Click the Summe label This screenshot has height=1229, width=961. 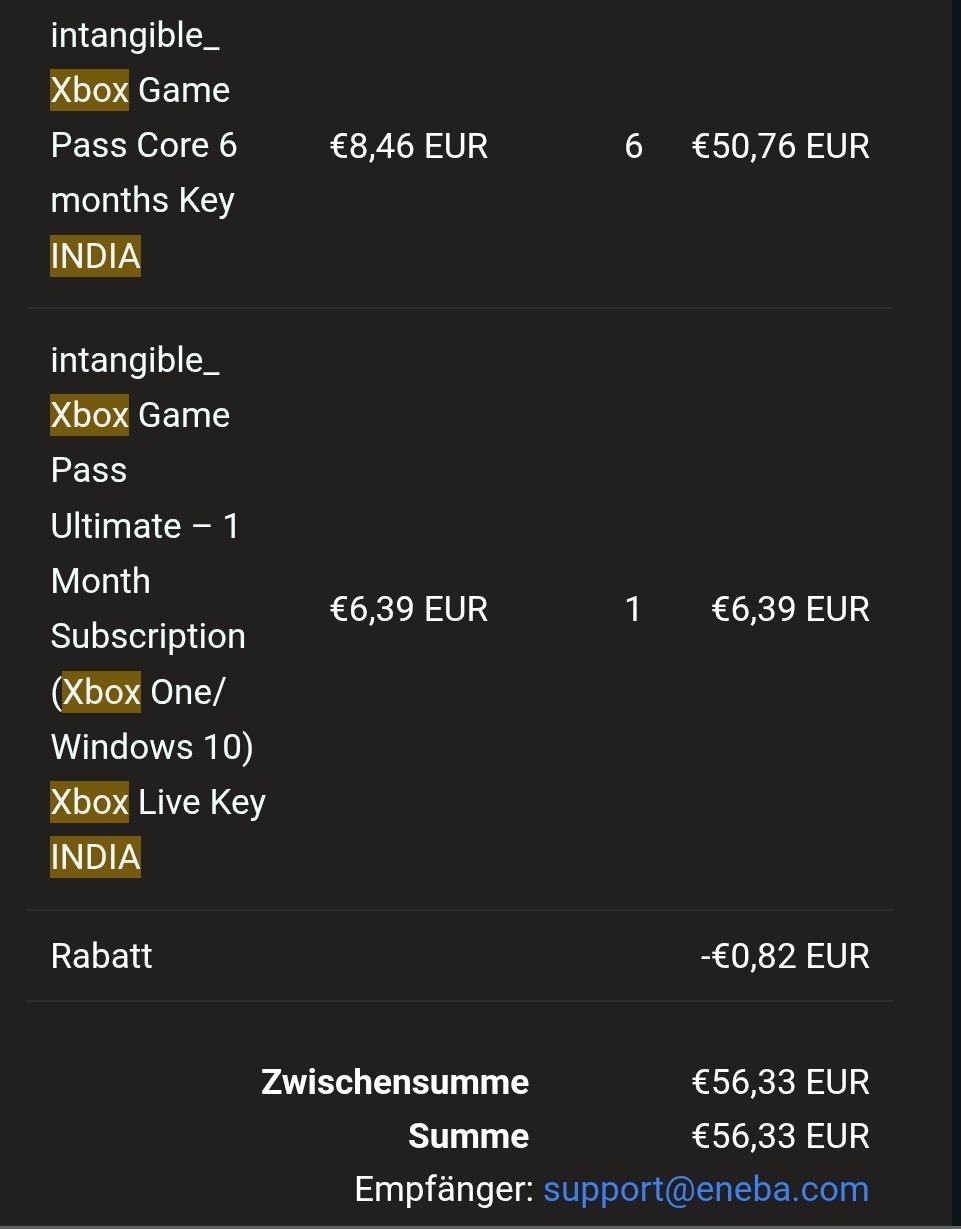tap(469, 1136)
